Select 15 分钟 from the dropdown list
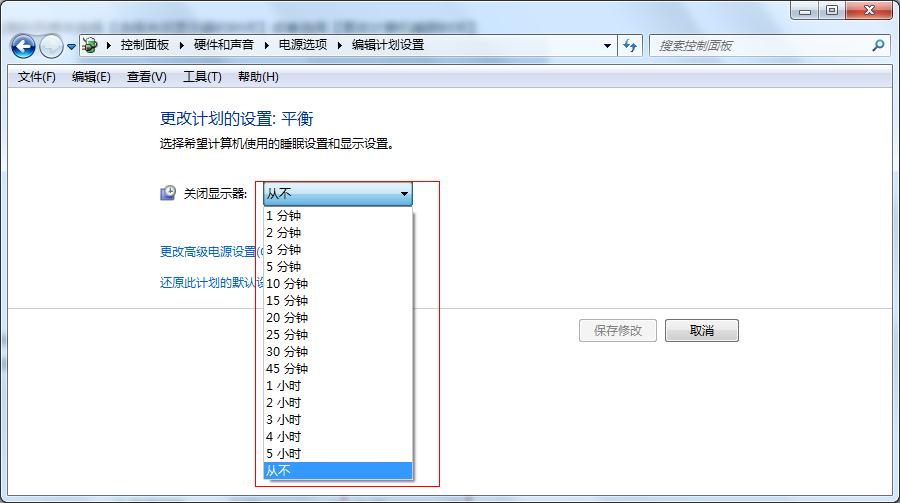900x503 pixels. point(338,301)
